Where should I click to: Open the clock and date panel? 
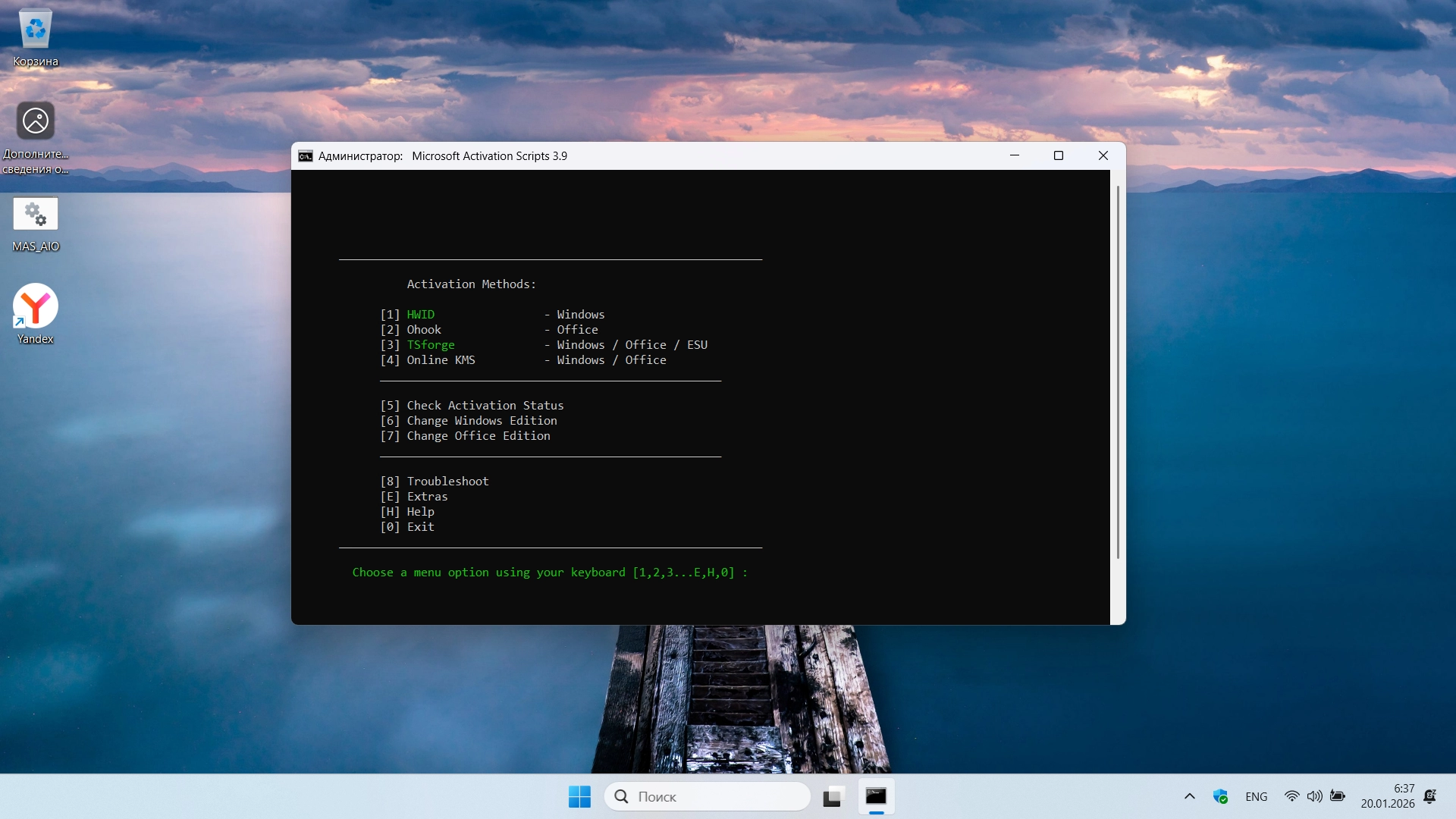pyautogui.click(x=1387, y=796)
